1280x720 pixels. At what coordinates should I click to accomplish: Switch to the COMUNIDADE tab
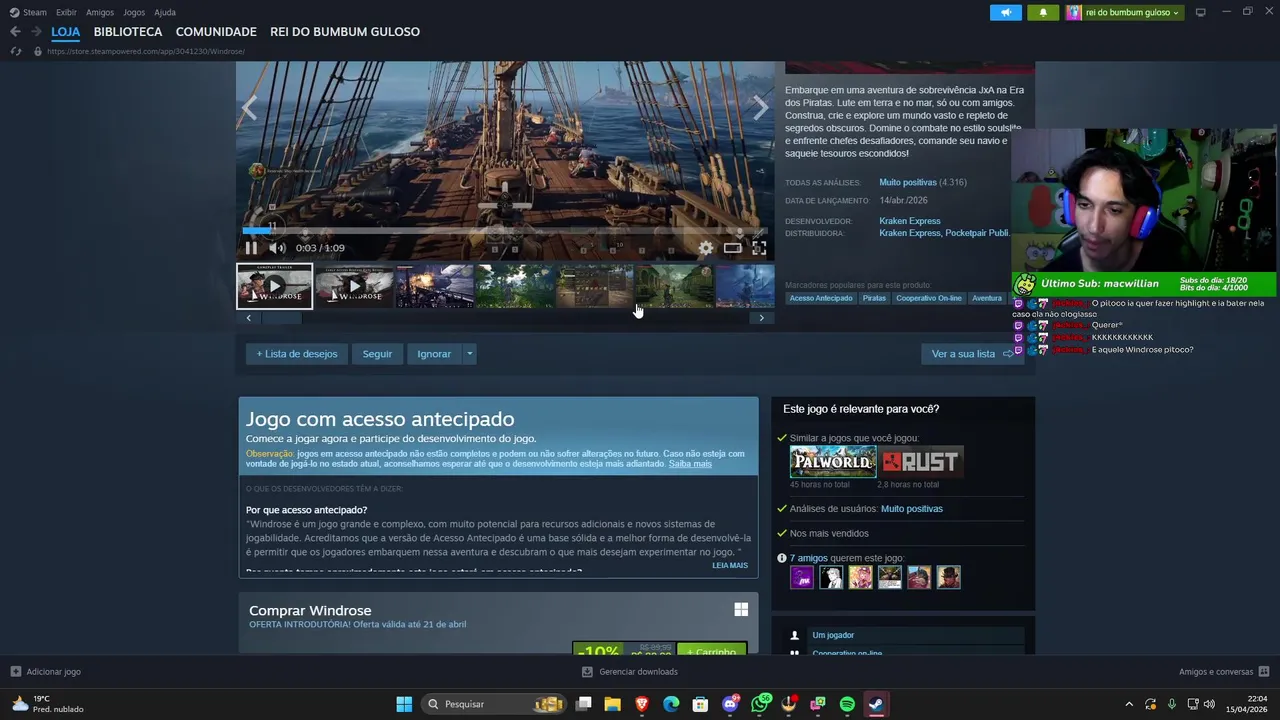(216, 32)
